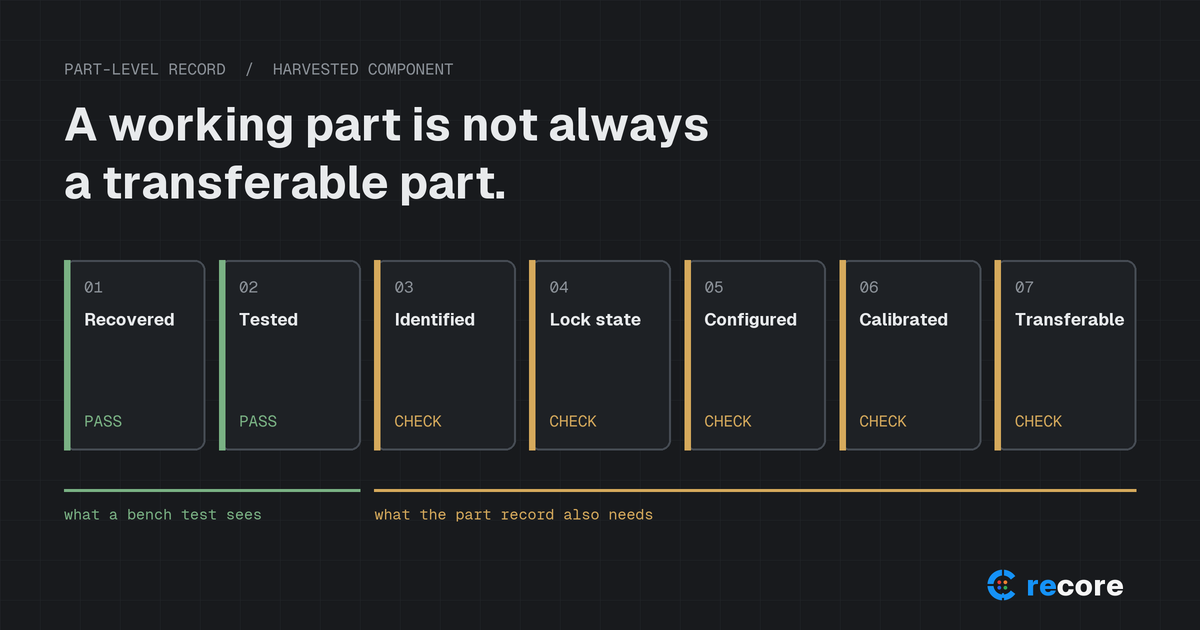Click CHECK status on Lock state card
Screen dimensions: 1200x630
(573, 421)
